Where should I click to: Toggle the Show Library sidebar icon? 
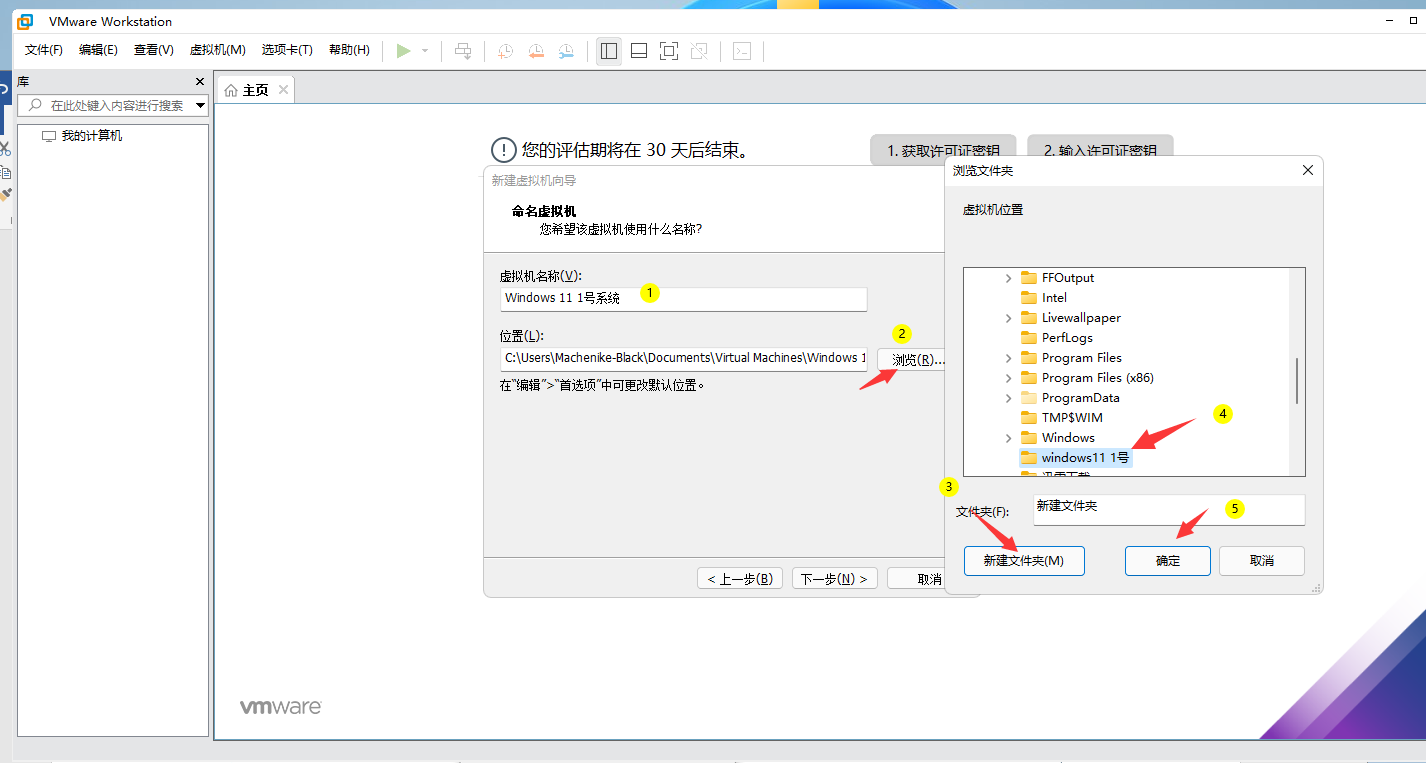[x=609, y=51]
